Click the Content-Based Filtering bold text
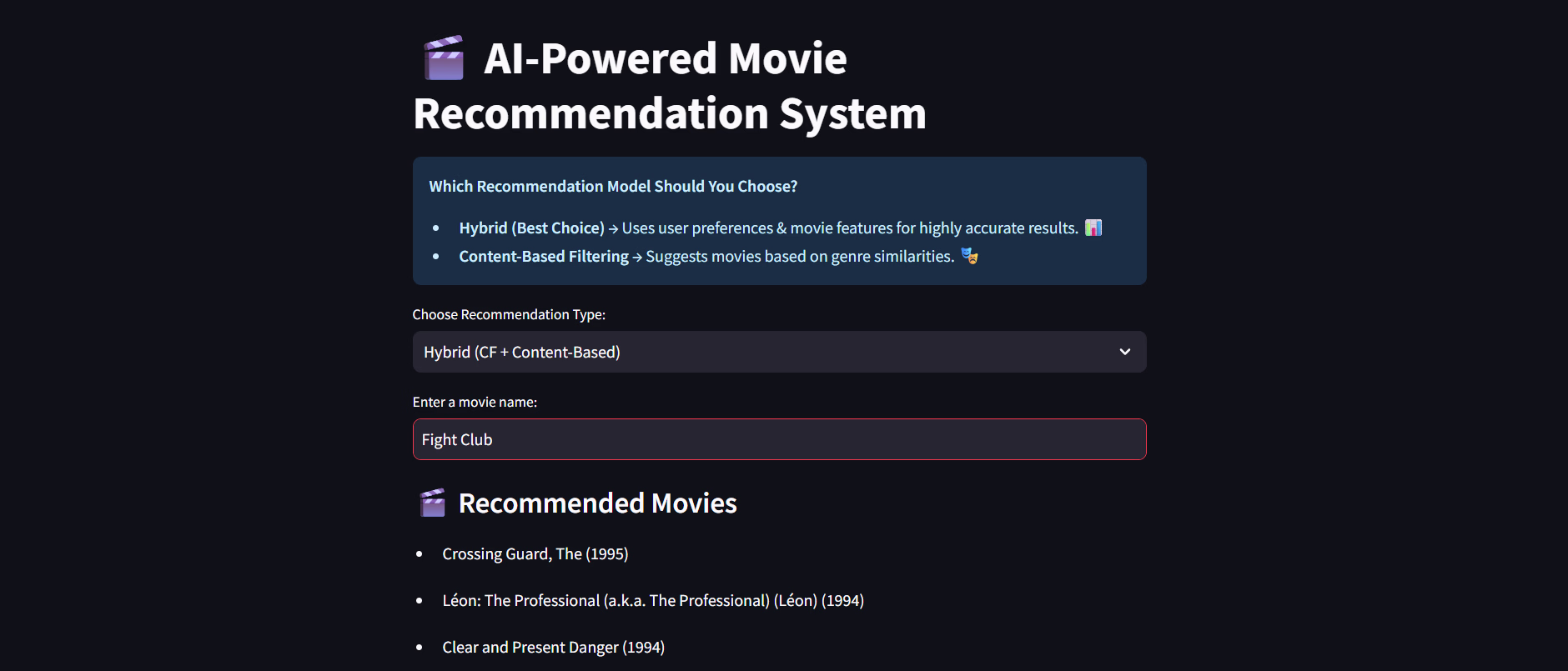 coord(543,257)
